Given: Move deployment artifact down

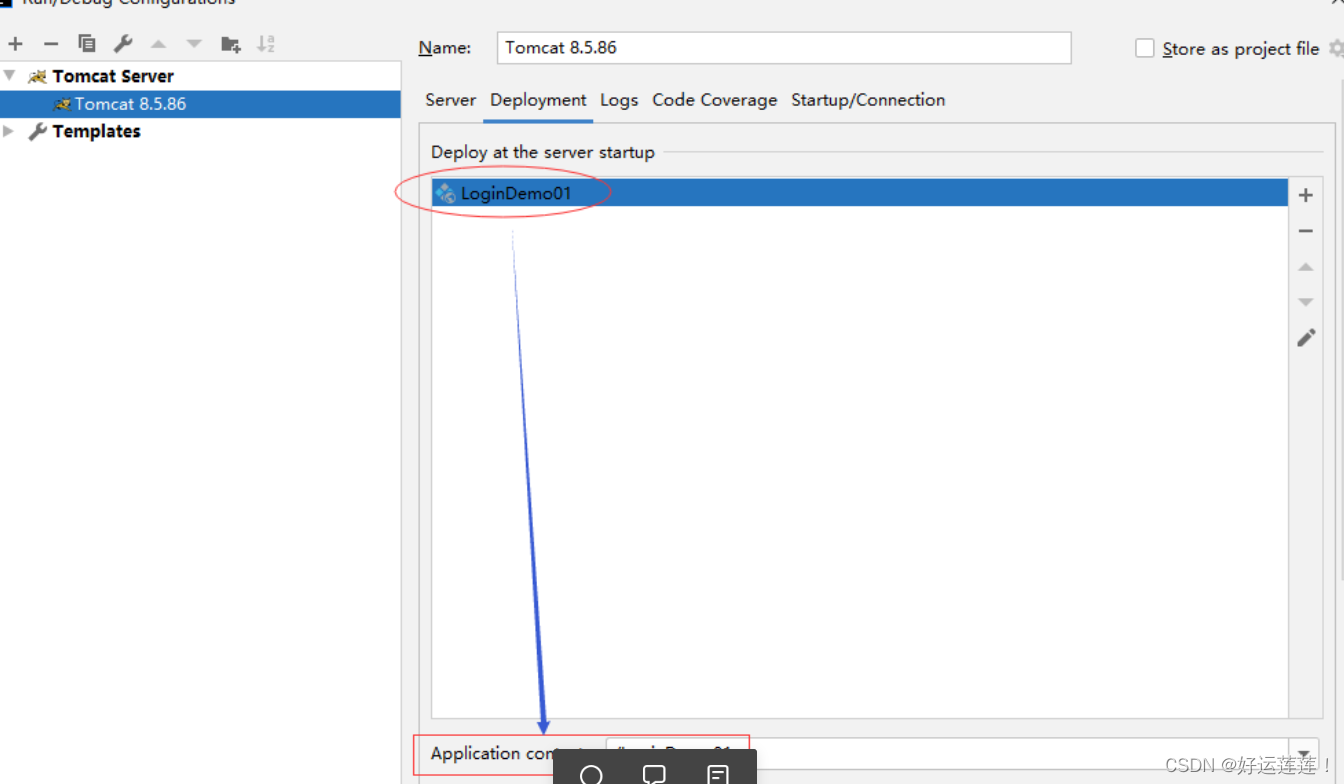Looking at the screenshot, I should (x=1306, y=302).
